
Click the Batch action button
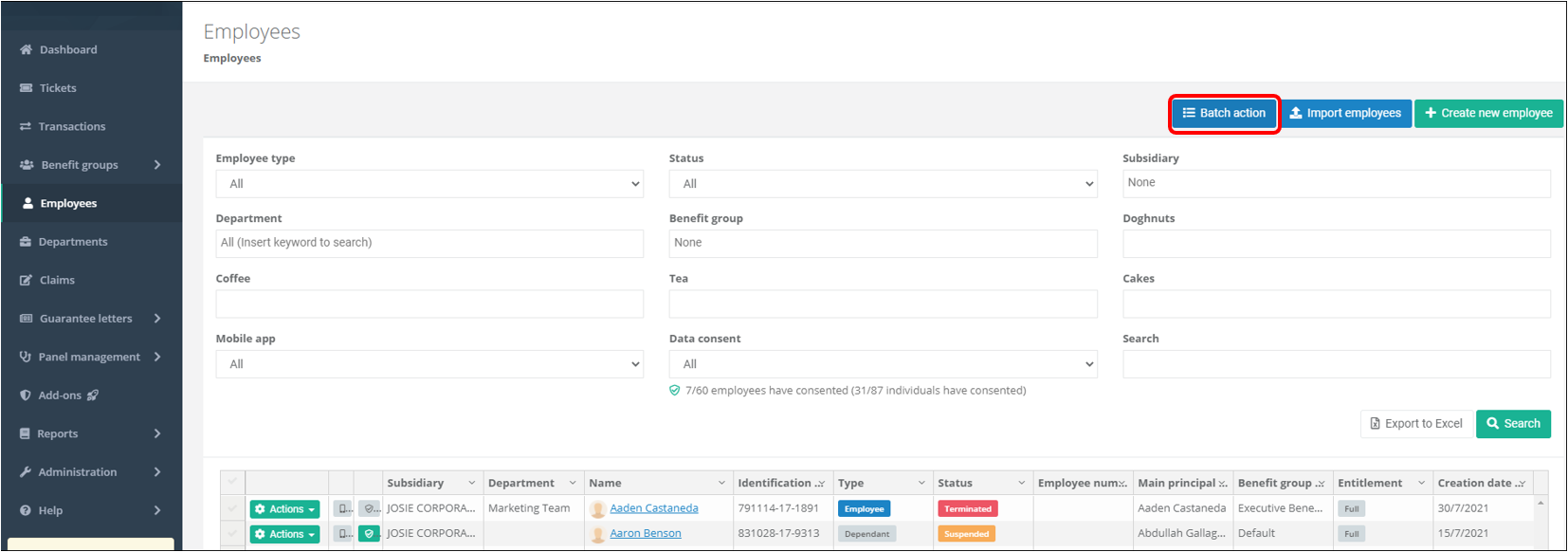coord(1224,113)
